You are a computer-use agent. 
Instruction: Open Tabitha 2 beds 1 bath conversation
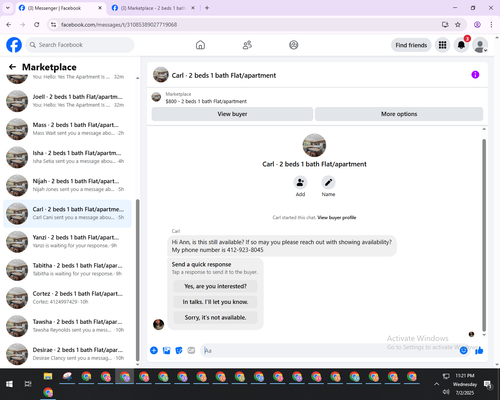(x=68, y=270)
